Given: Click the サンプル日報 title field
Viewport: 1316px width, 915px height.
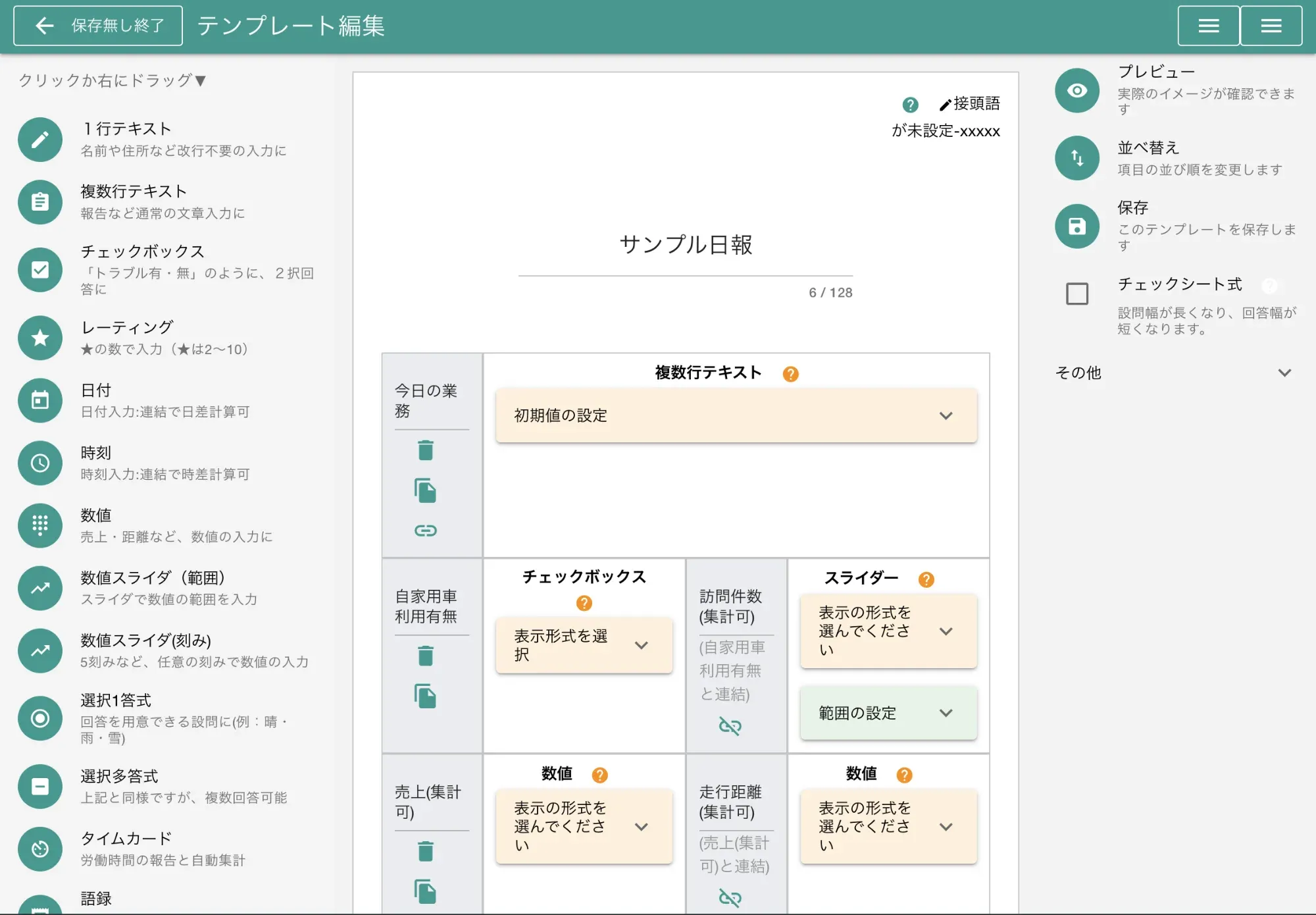Looking at the screenshot, I should tap(685, 245).
